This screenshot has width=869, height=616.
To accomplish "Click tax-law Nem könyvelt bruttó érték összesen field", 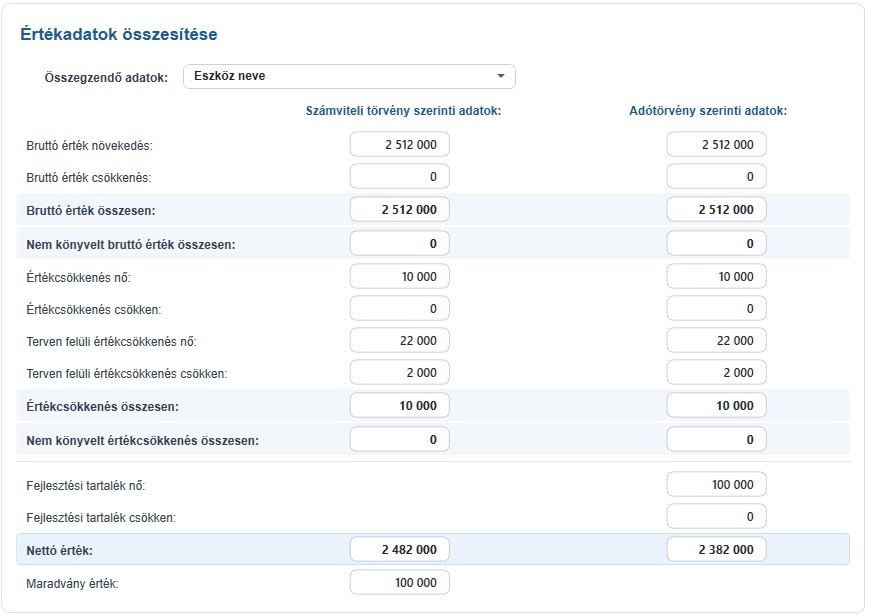I will tap(717, 243).
